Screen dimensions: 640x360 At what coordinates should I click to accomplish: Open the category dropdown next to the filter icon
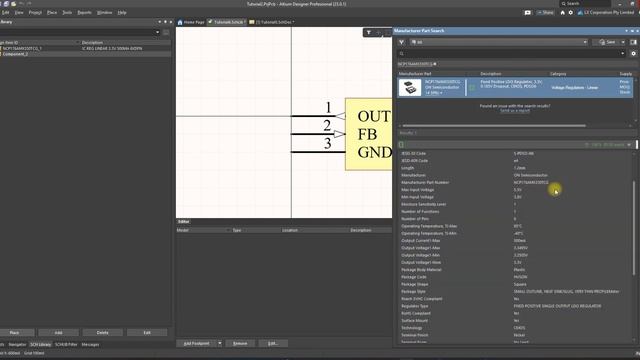pyautogui.click(x=498, y=42)
